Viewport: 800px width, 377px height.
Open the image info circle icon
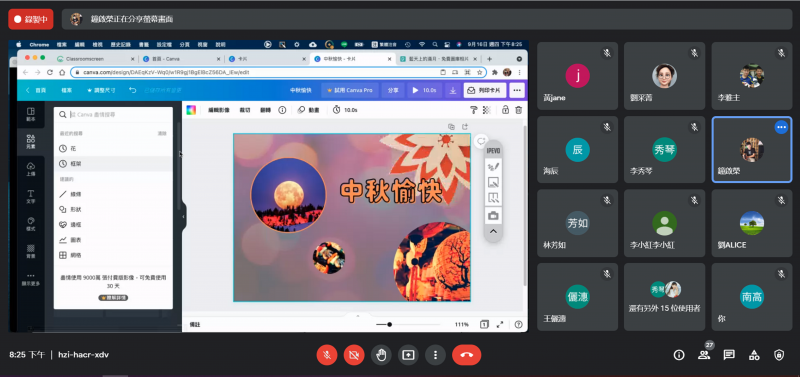click(282, 110)
